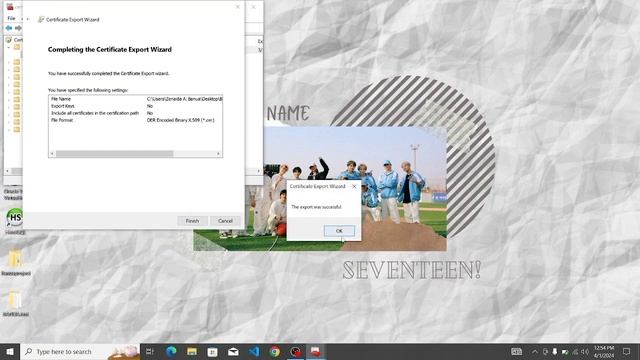This screenshot has width=640, height=360.
Task: Click the wizard's back arrow
Action: [x=28, y=19]
